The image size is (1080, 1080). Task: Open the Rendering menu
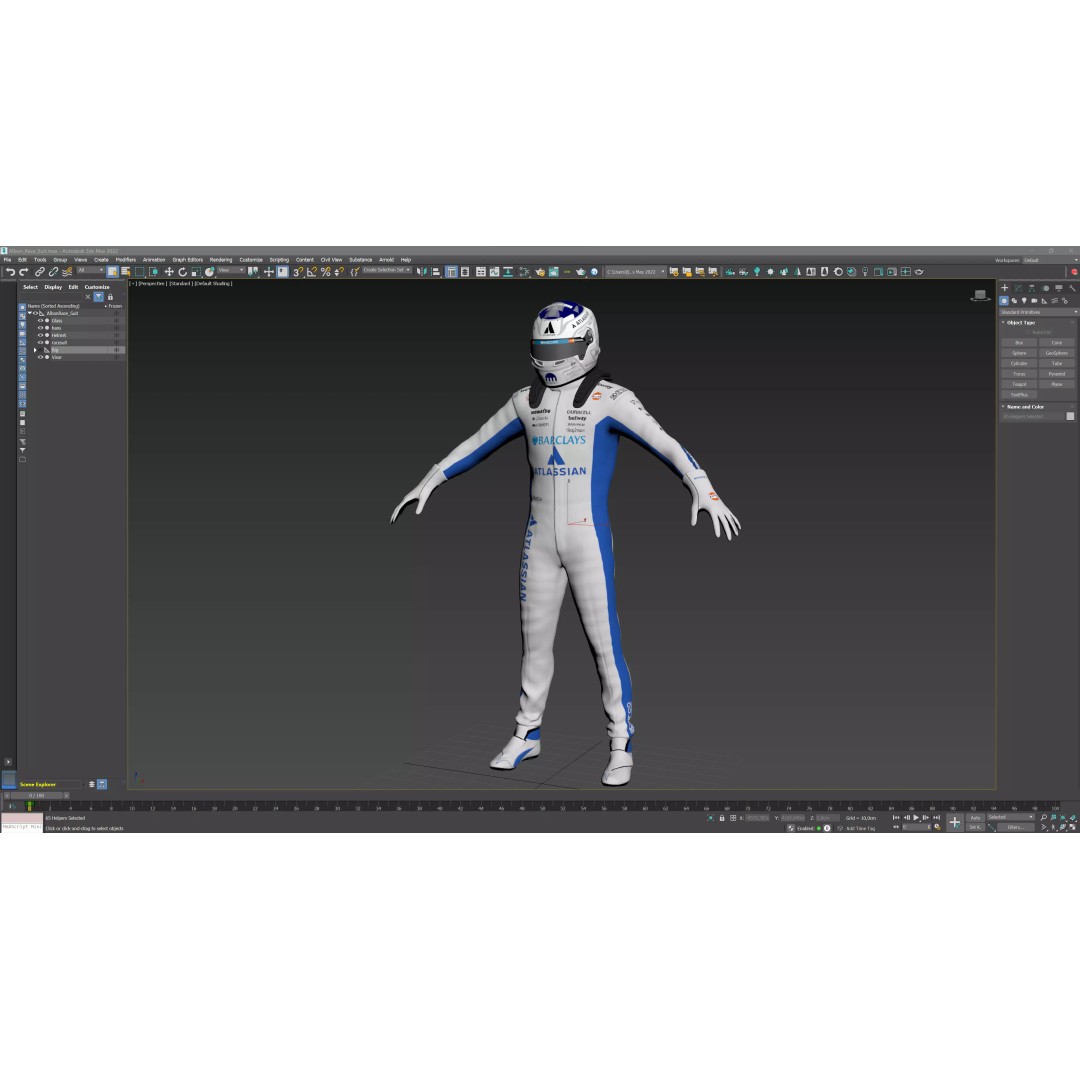click(221, 260)
